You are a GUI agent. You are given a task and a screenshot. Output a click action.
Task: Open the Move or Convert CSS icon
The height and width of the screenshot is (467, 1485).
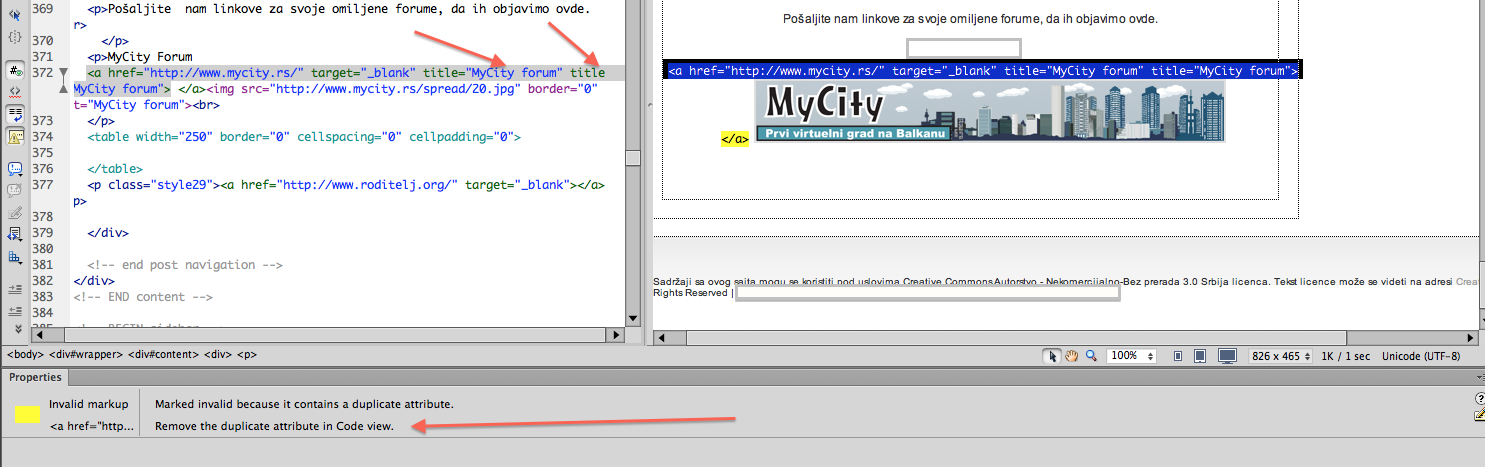coord(15,258)
